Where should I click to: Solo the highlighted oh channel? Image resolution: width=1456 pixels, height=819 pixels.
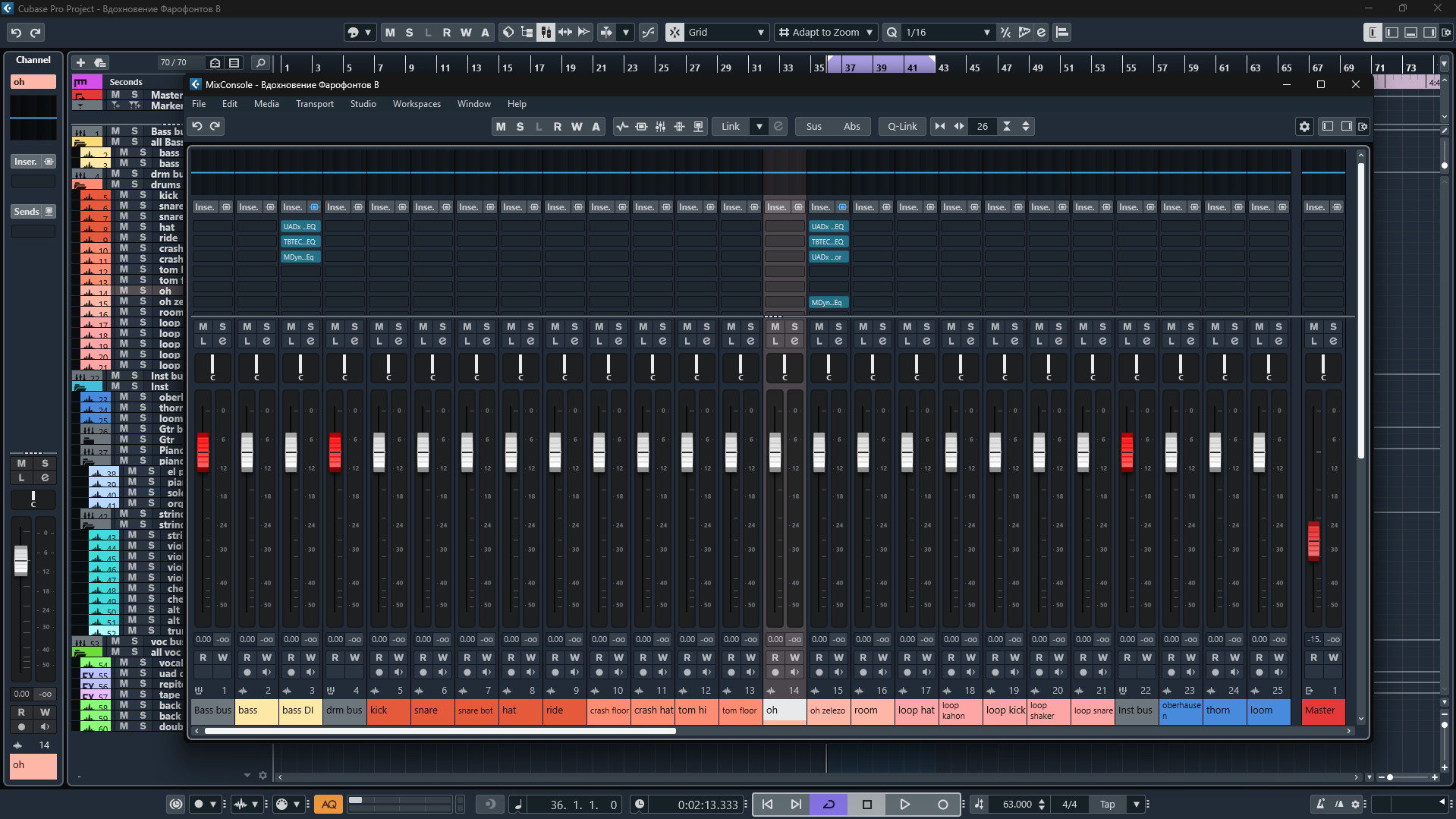(x=794, y=326)
